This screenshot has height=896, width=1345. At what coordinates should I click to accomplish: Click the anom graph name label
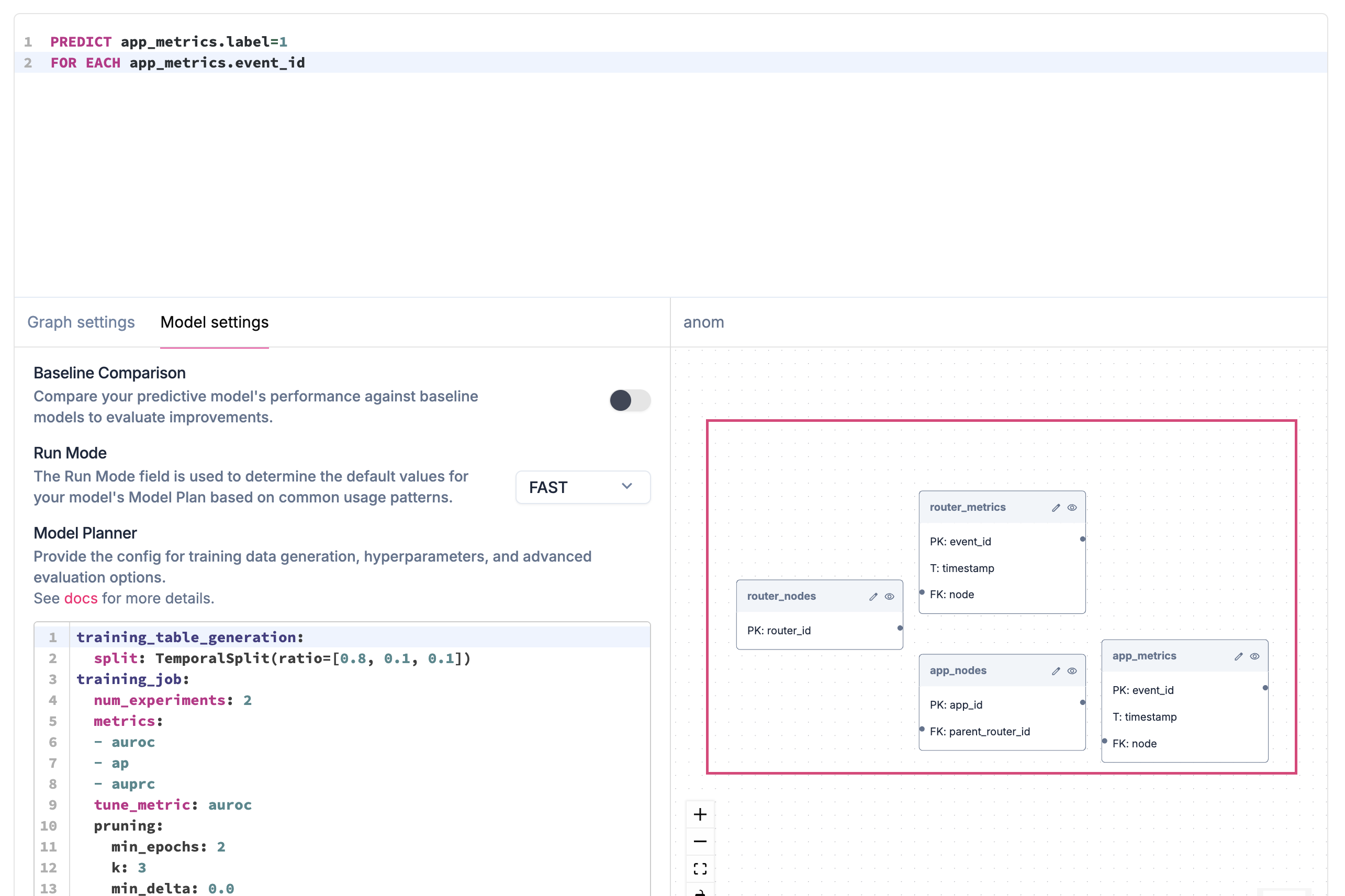tap(703, 322)
